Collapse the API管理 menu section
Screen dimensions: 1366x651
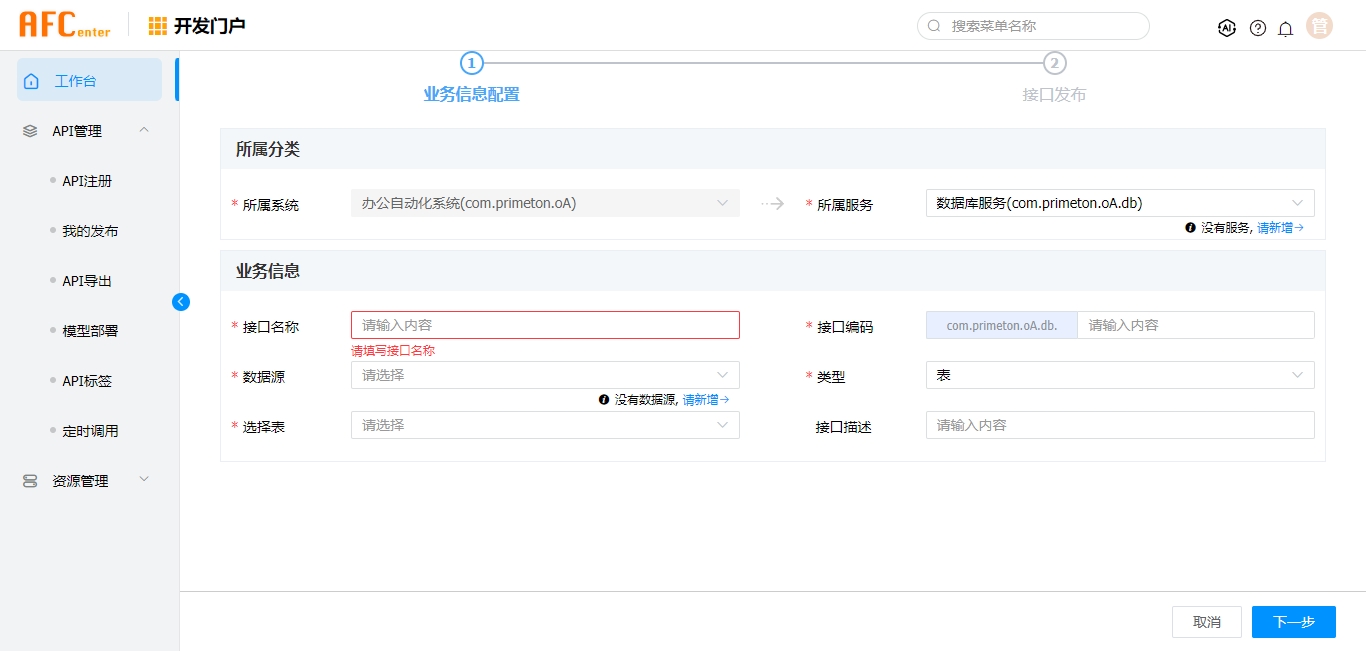pyautogui.click(x=144, y=130)
